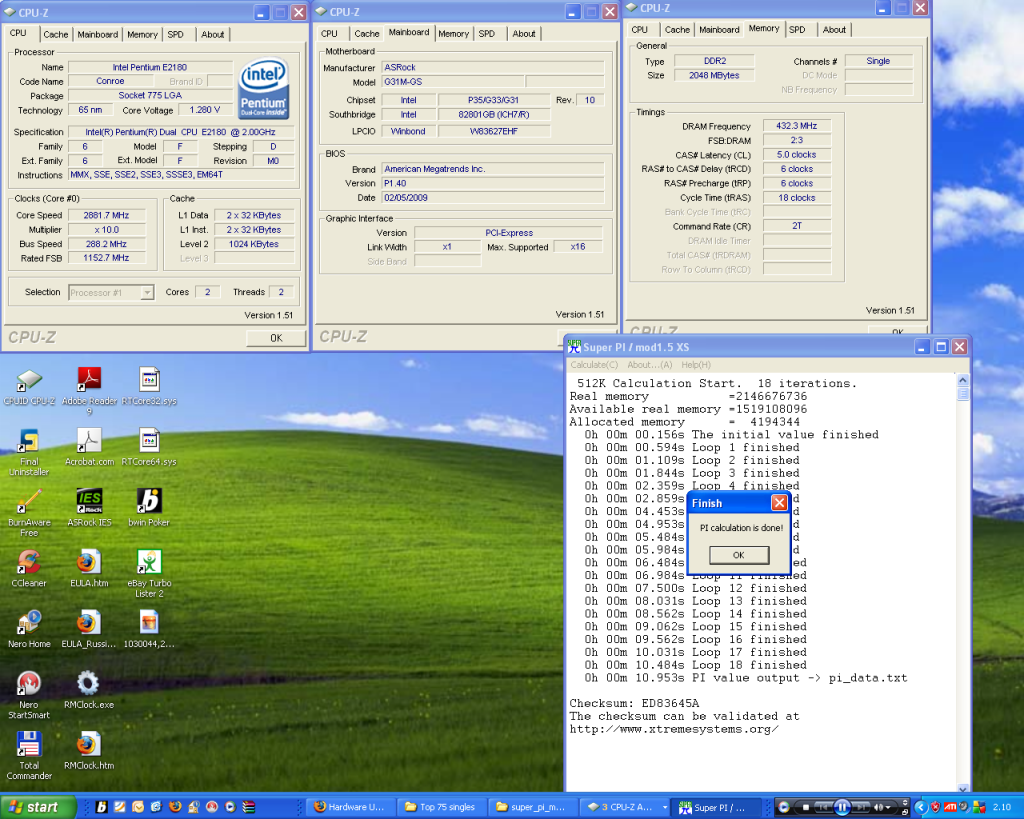Select the CCleaner desktop icon

[29, 562]
